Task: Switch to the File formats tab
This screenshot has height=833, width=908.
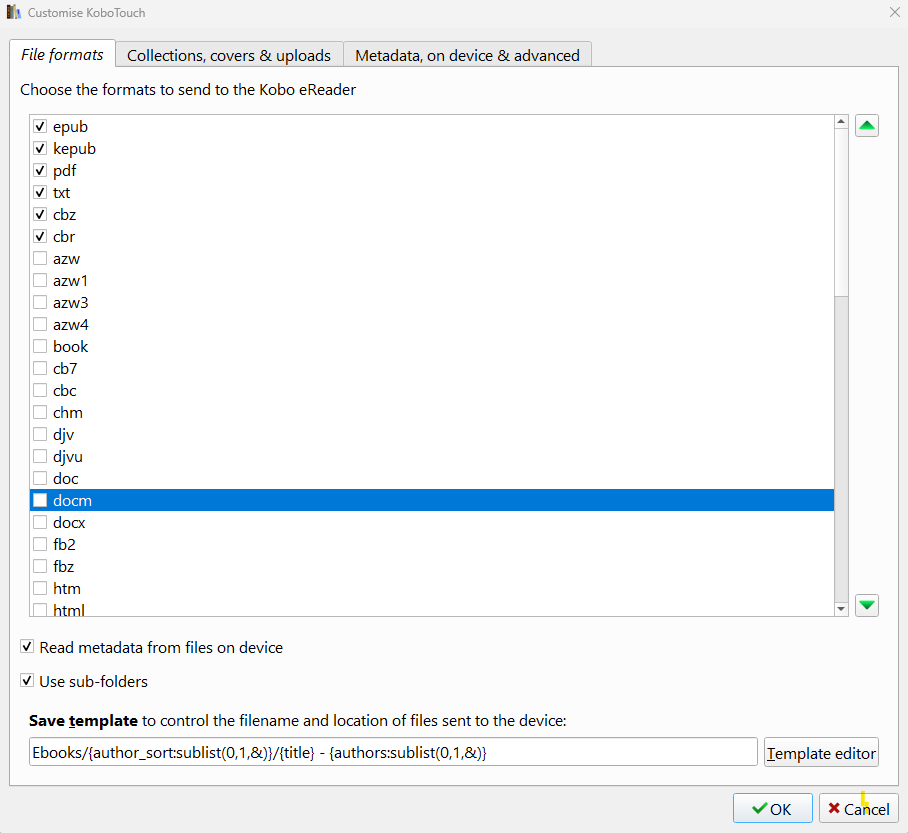Action: coord(63,54)
